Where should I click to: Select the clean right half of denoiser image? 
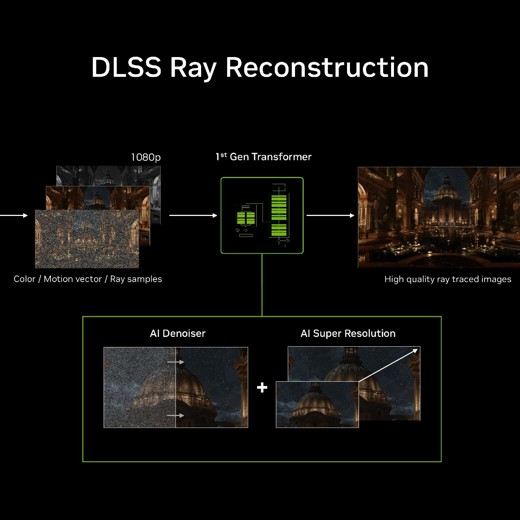[x=212, y=387]
